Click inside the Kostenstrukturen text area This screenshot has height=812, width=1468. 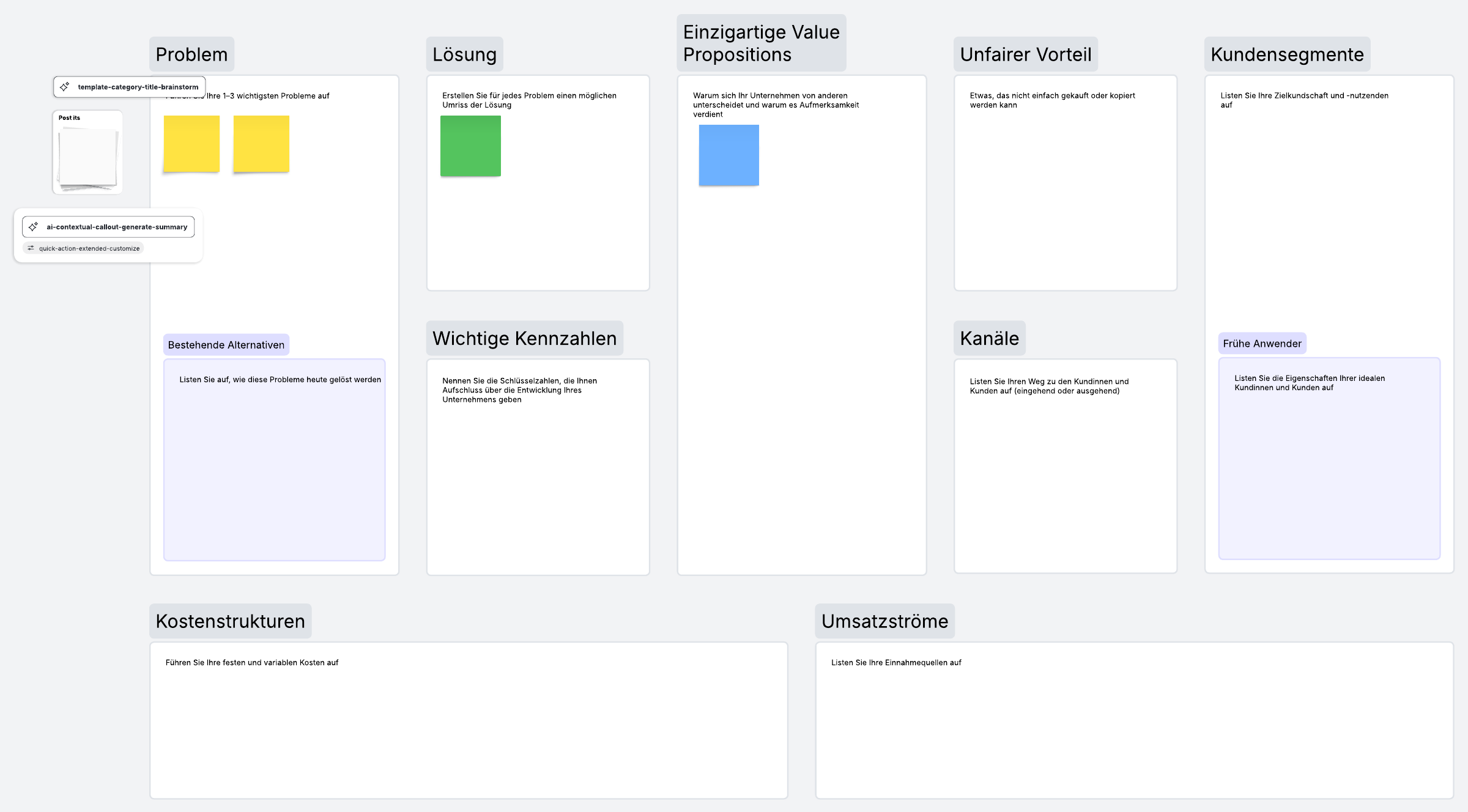click(x=469, y=720)
